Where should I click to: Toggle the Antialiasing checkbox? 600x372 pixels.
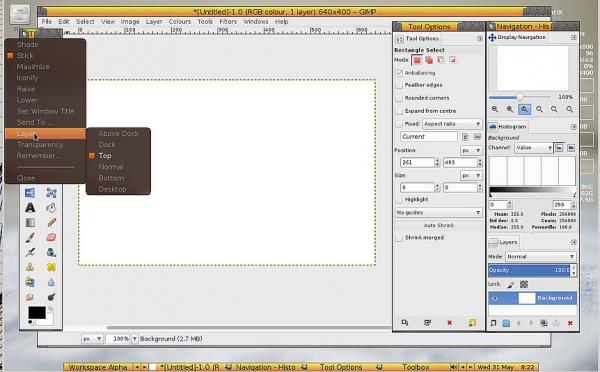(399, 73)
